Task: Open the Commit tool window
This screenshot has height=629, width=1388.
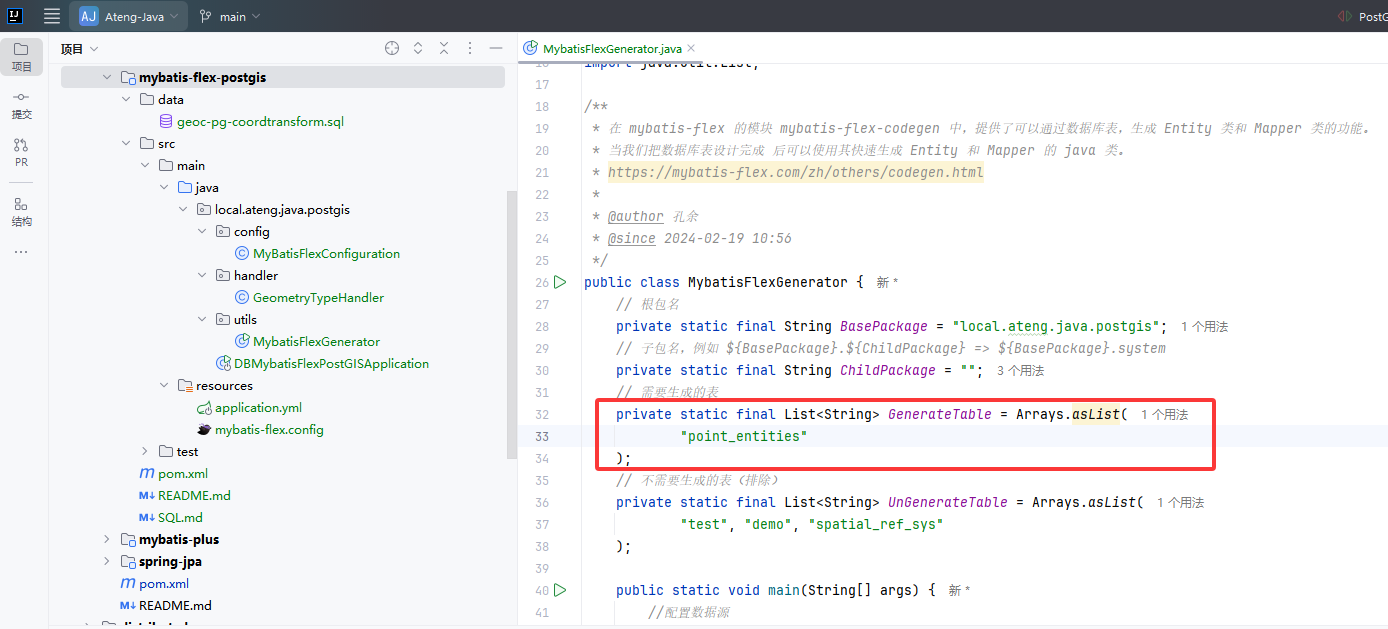Action: point(21,104)
